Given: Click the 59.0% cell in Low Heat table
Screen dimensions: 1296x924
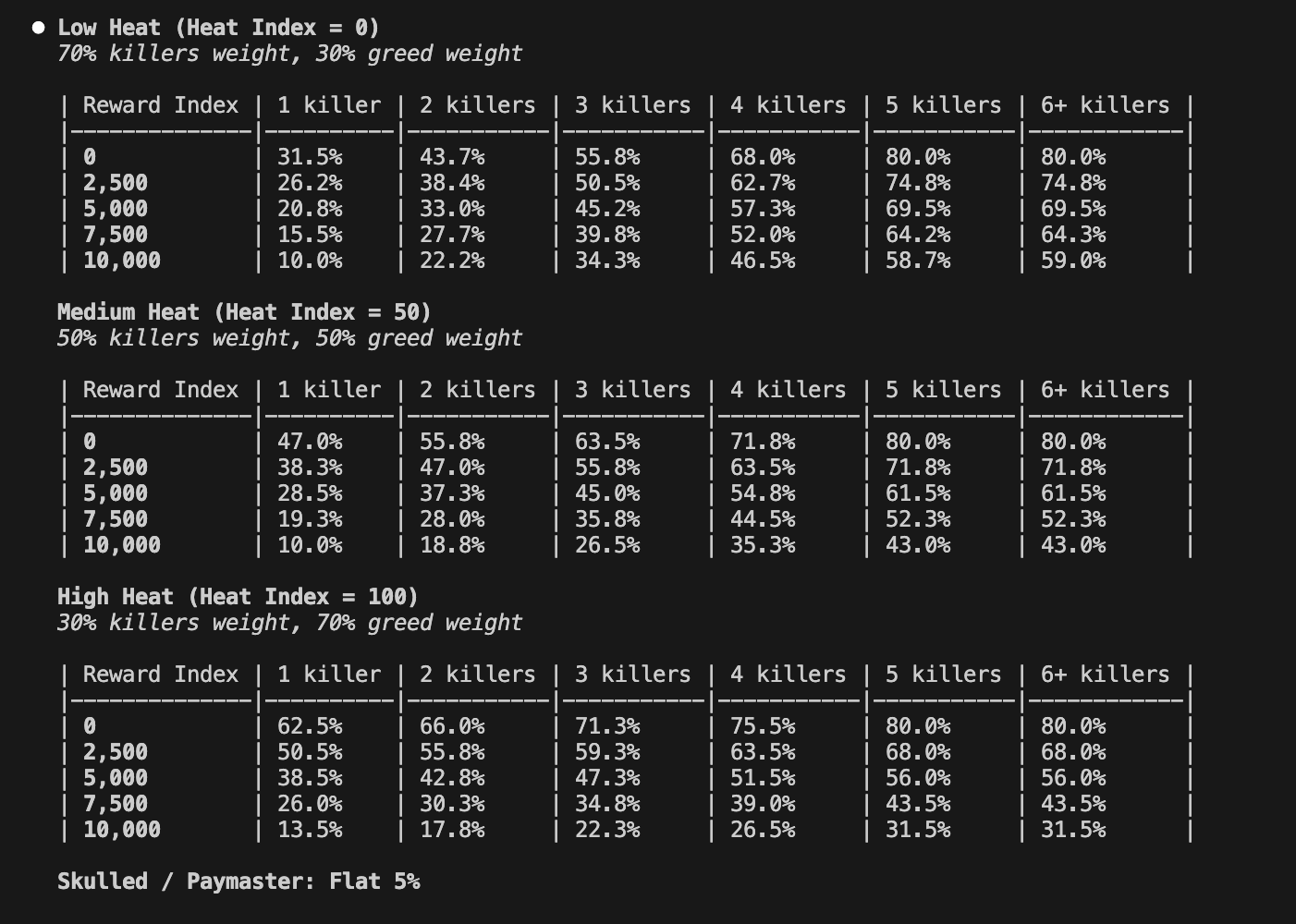Looking at the screenshot, I should (x=1072, y=261).
